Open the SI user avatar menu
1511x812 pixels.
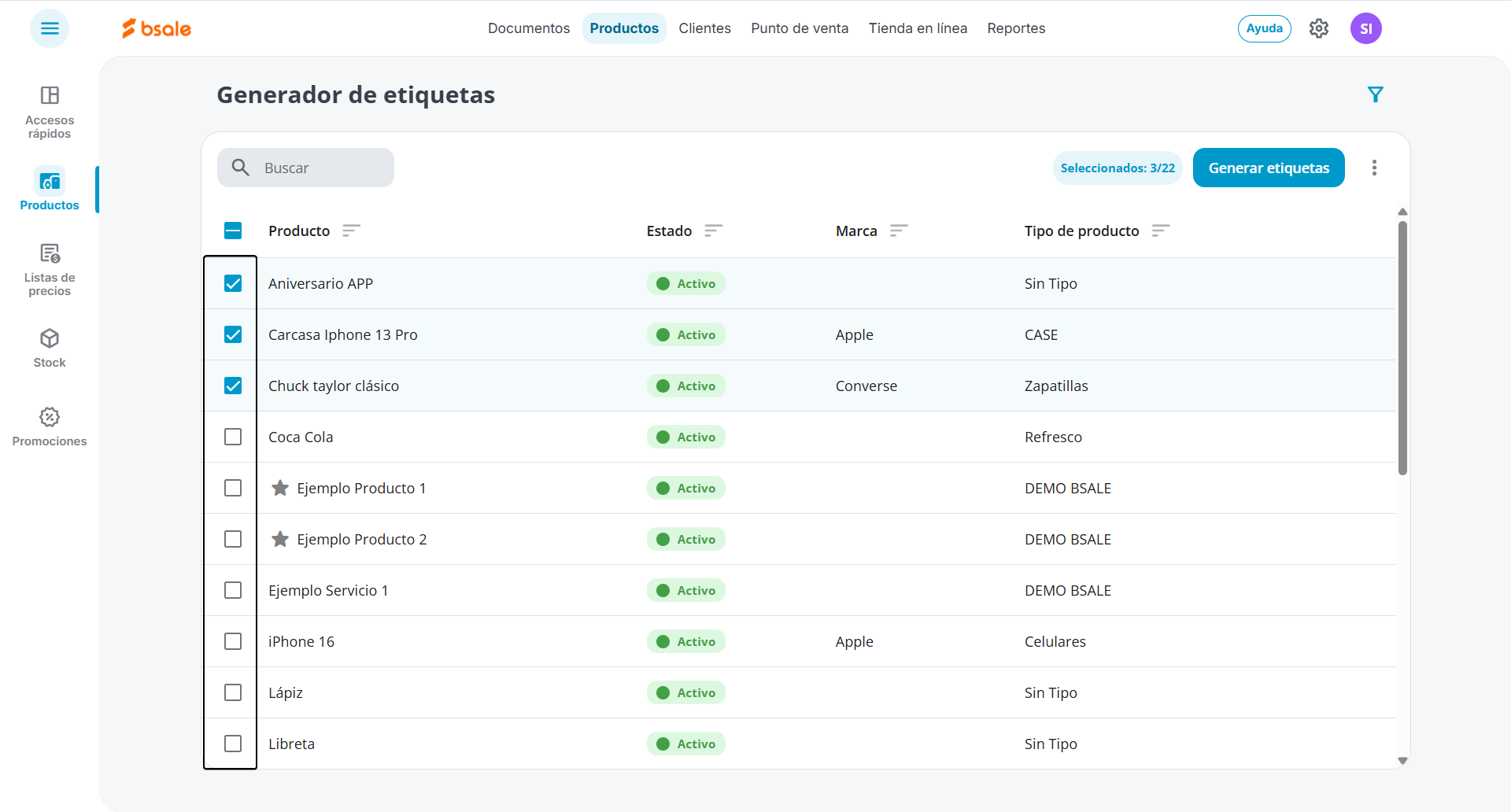(1366, 28)
